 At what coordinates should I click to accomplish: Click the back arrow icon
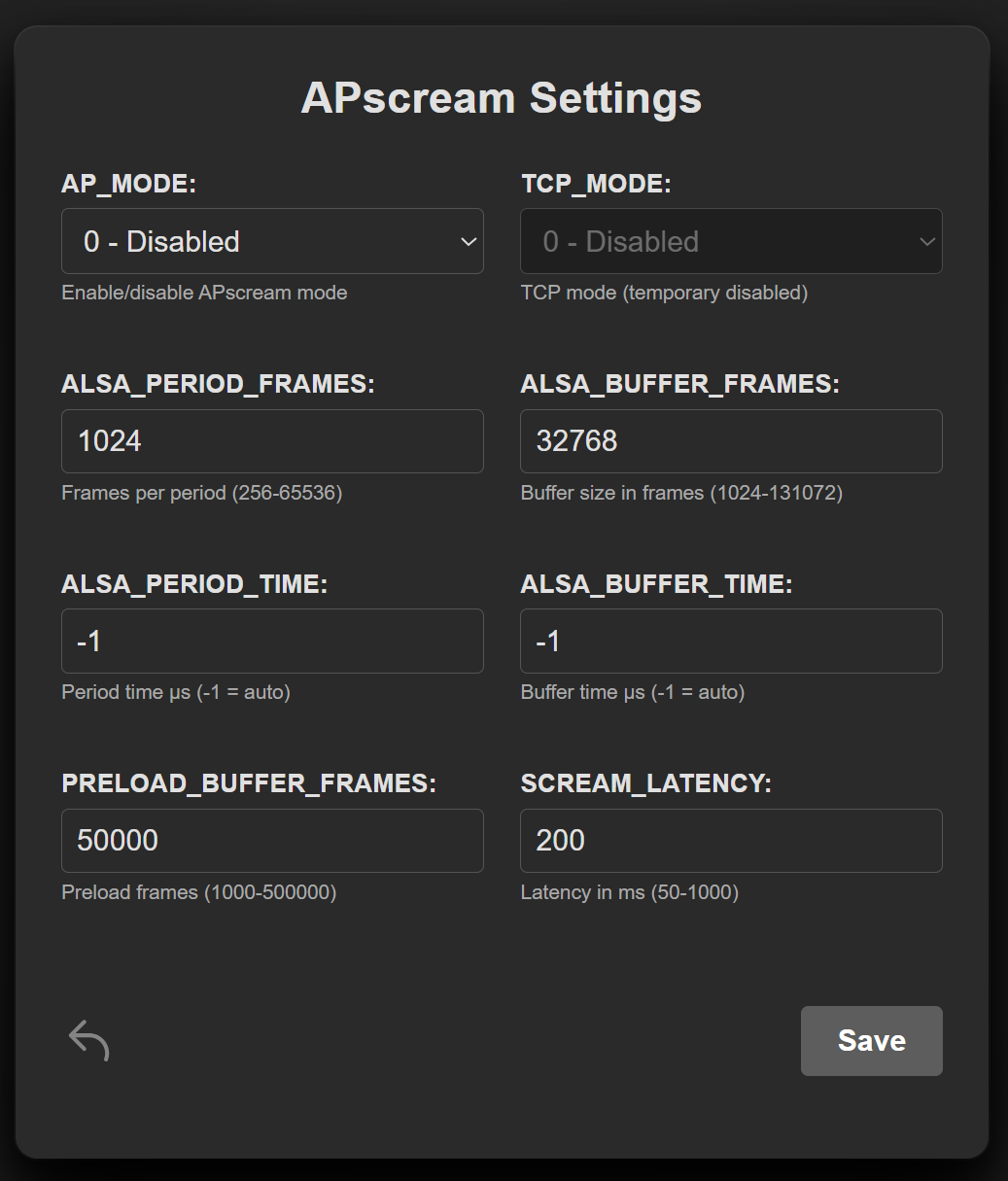(x=88, y=1040)
